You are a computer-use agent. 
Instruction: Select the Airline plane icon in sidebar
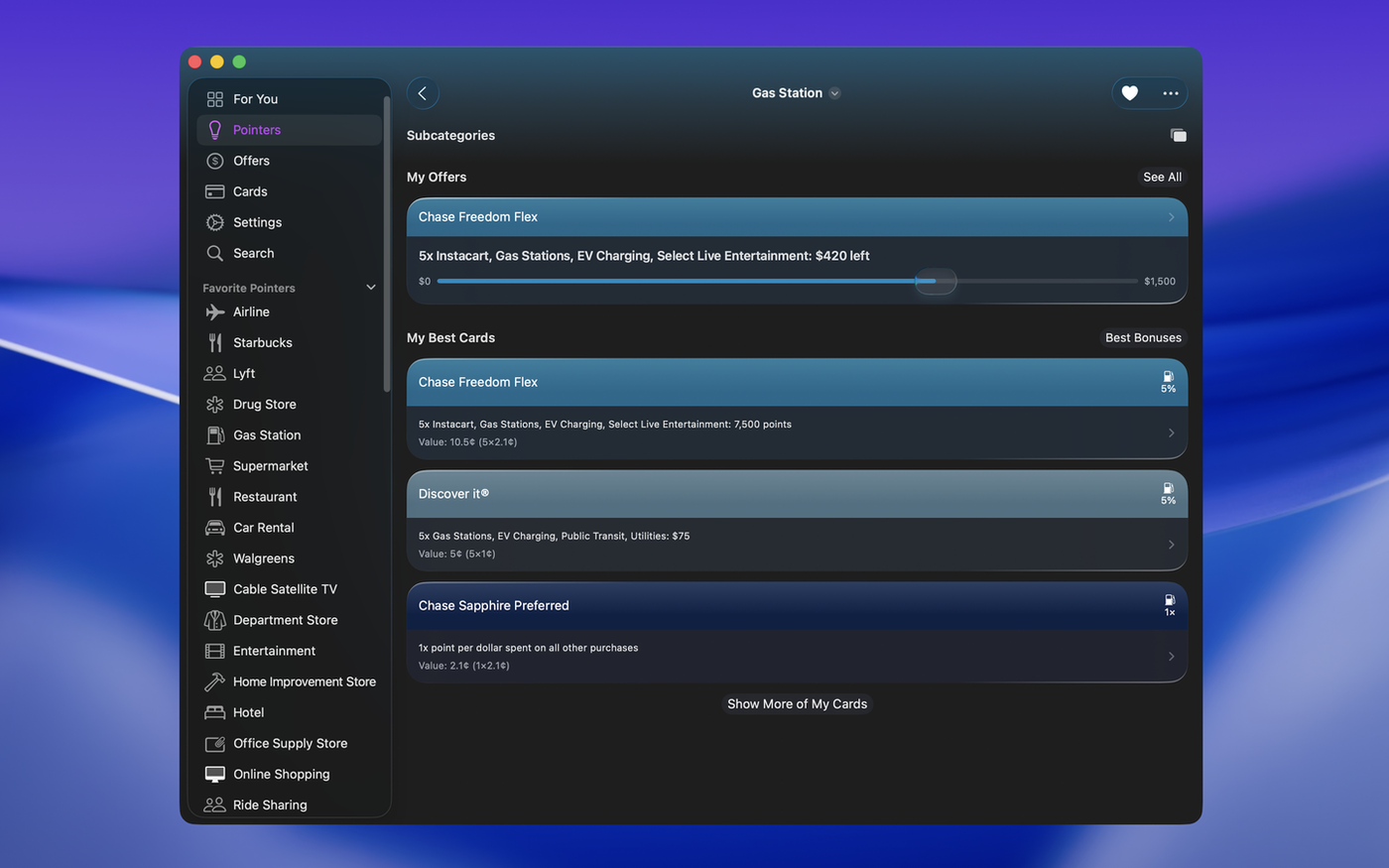(x=215, y=311)
